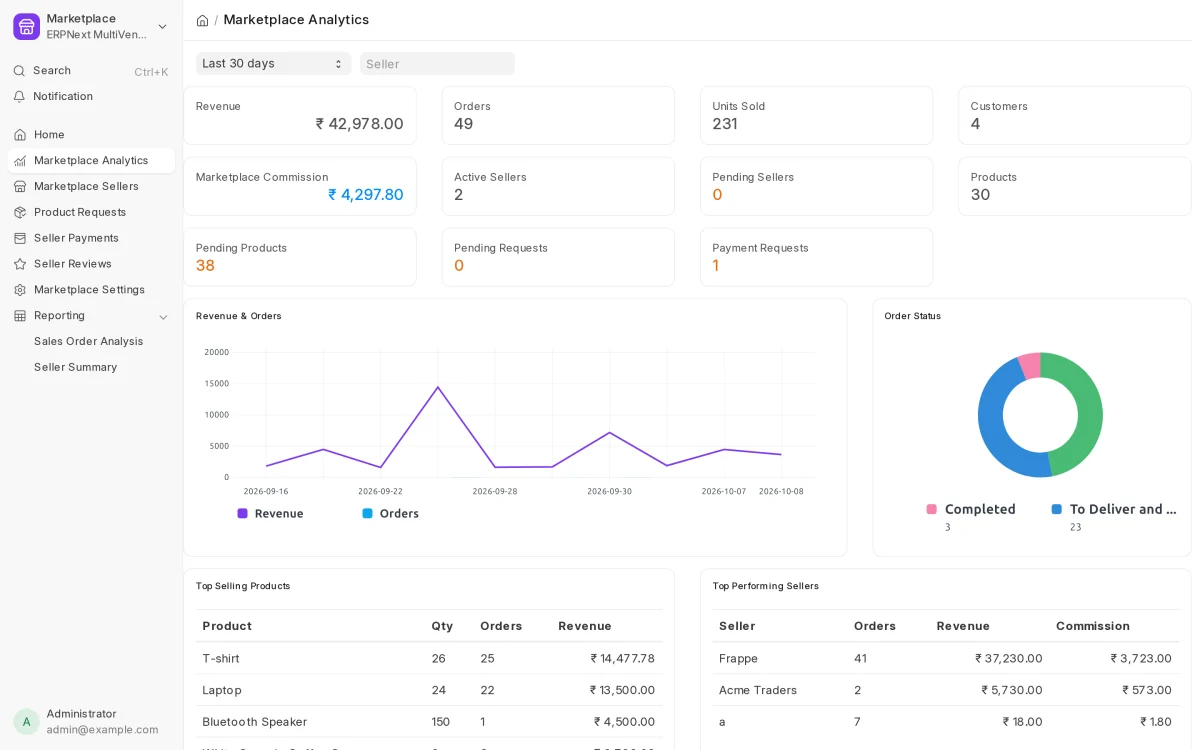
Task: Open Search in the sidebar
Action: [91, 71]
